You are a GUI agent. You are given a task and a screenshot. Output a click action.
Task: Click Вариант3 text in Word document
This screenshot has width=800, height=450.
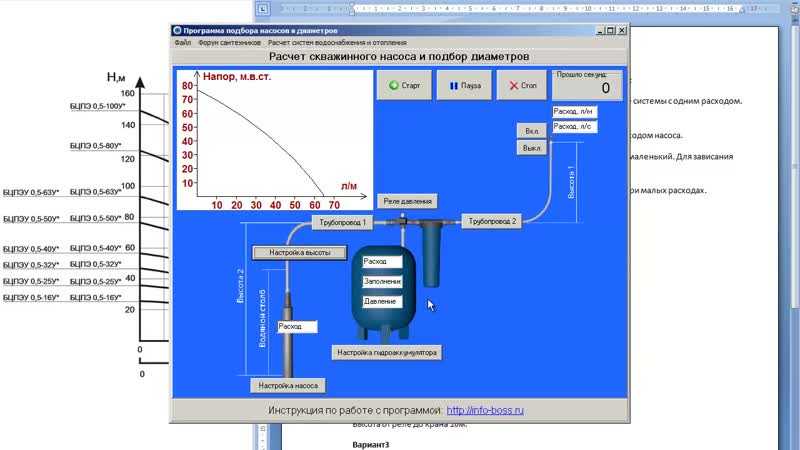coord(371,445)
